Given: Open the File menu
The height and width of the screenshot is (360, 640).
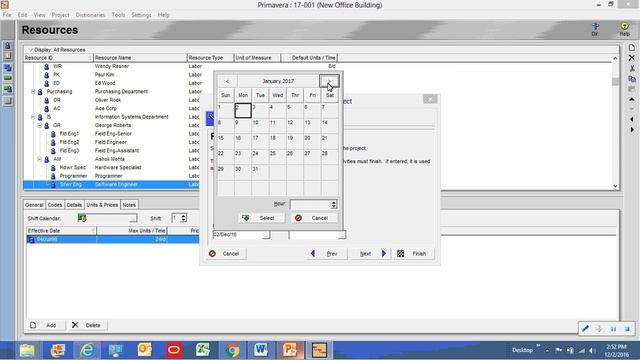Looking at the screenshot, I should pos(7,15).
